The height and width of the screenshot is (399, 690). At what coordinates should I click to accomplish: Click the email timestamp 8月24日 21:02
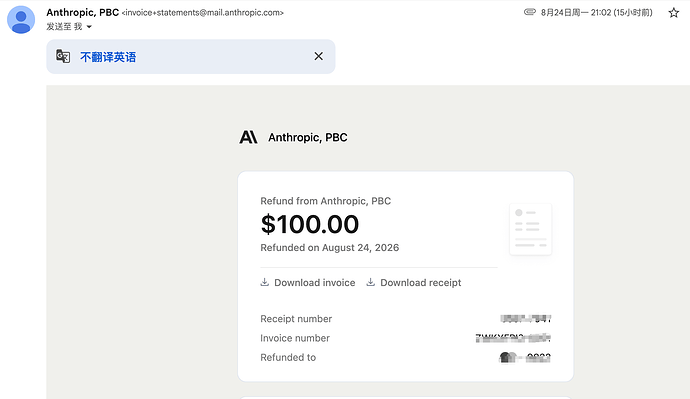pos(596,12)
